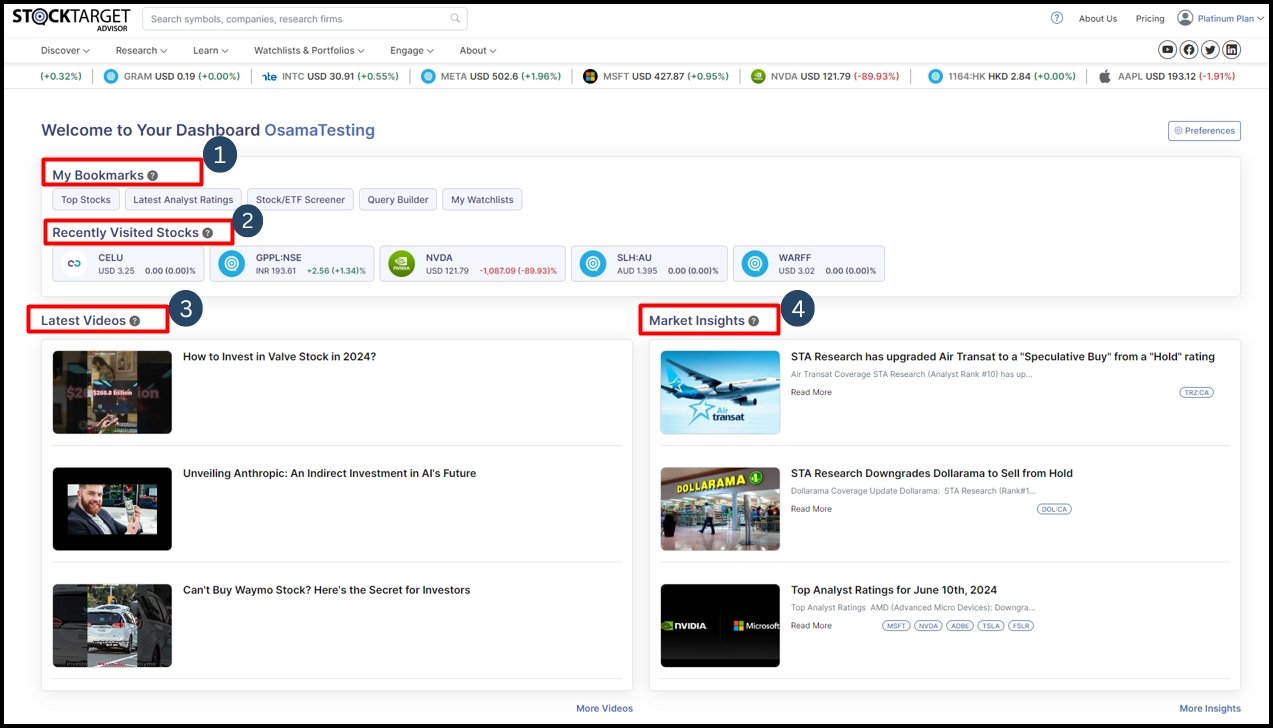
Task: Click the help icon next to Market Insights
Action: pyautogui.click(x=753, y=319)
